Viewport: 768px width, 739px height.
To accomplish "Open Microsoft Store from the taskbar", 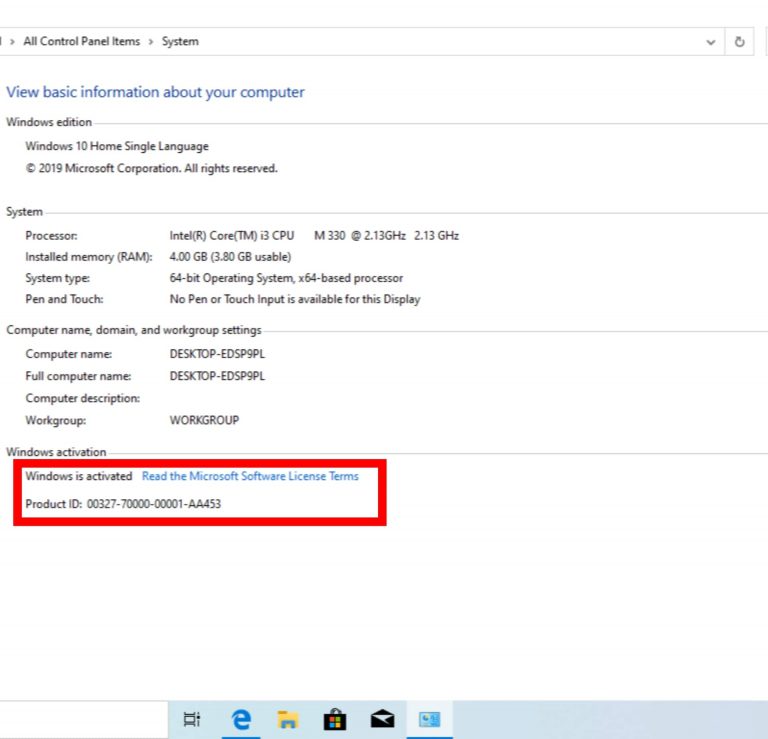I will [335, 719].
